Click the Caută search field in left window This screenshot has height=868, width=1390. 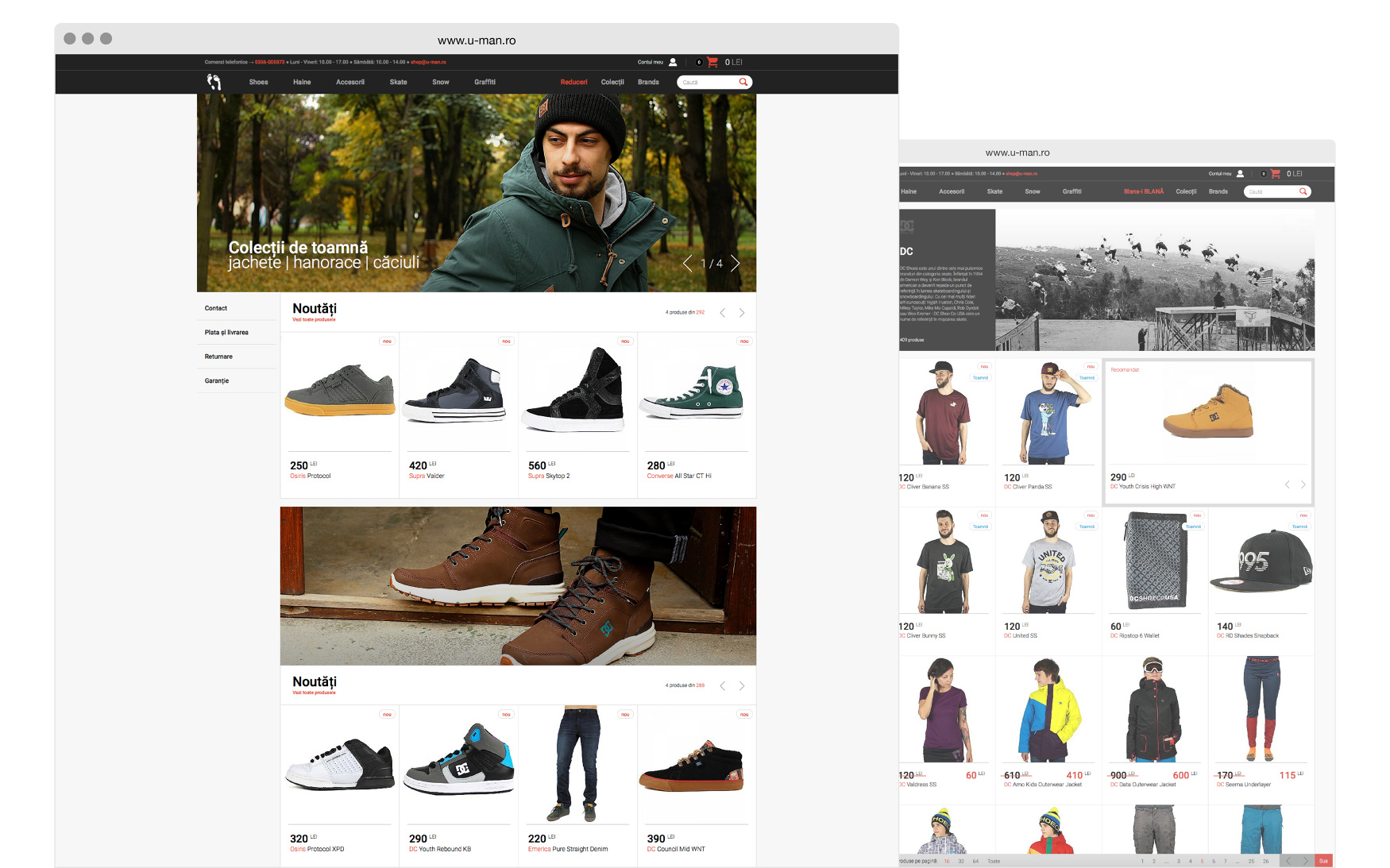tap(707, 82)
